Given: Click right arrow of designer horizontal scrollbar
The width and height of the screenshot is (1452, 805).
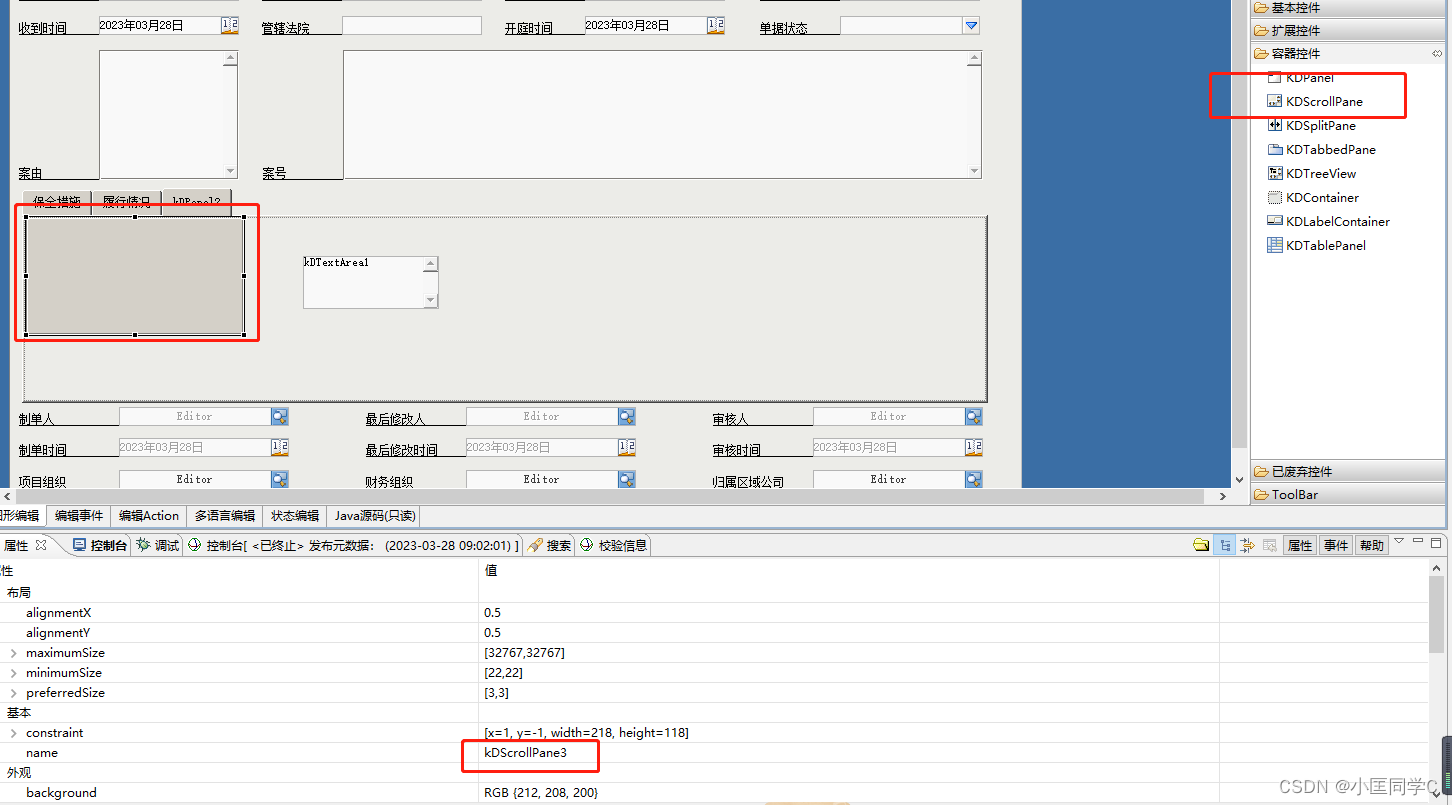Looking at the screenshot, I should coord(1222,496).
